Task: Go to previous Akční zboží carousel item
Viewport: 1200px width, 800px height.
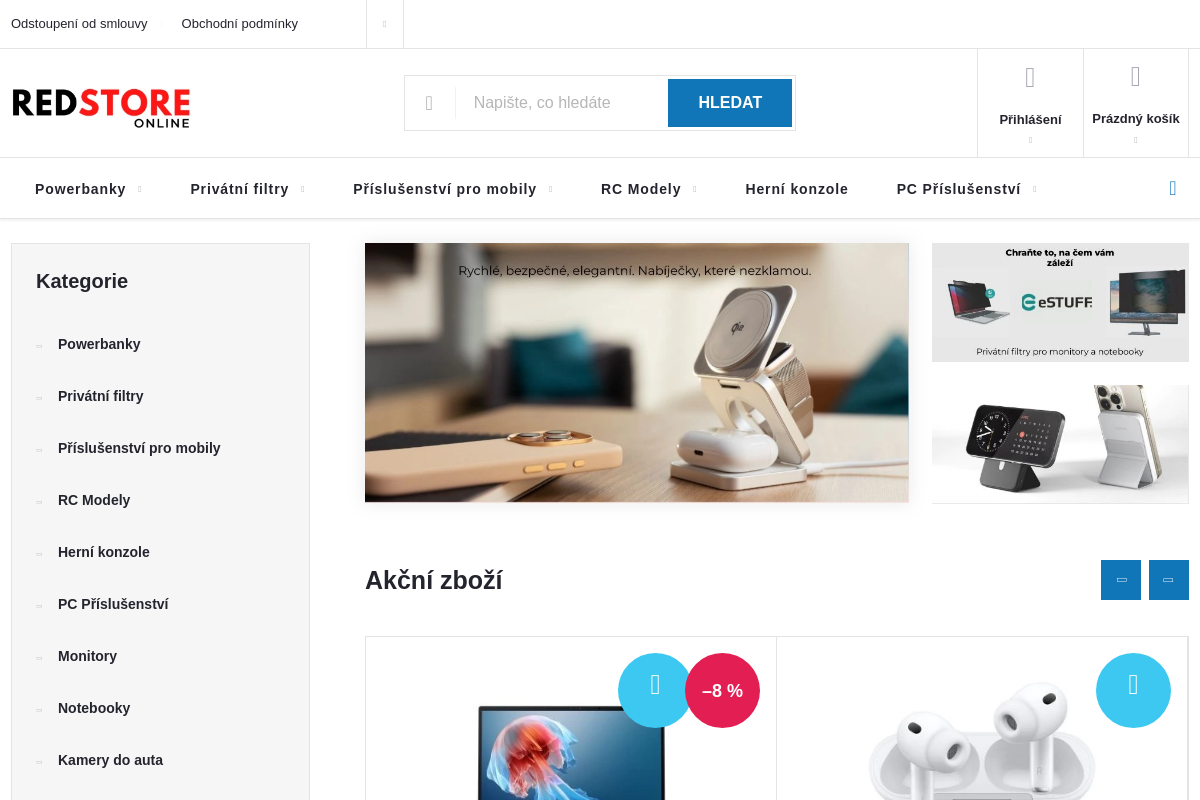Action: (1121, 580)
